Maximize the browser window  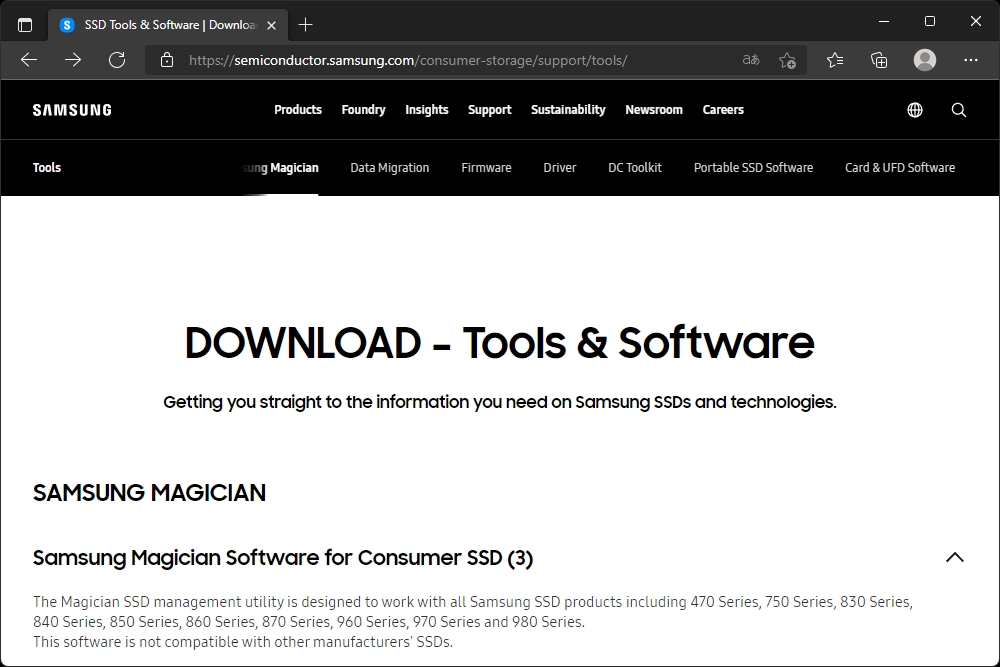(x=930, y=21)
